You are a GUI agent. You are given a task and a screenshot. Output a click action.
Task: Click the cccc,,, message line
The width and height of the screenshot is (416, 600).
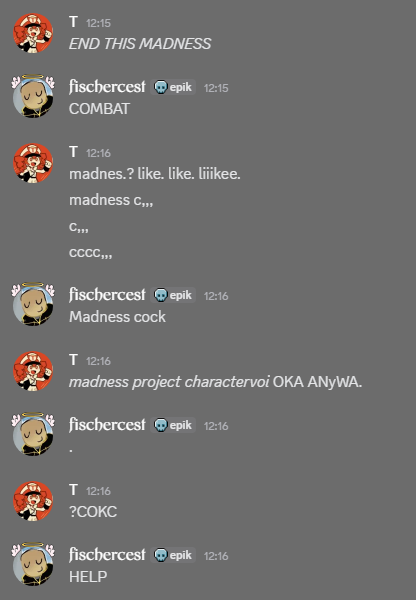point(91,252)
